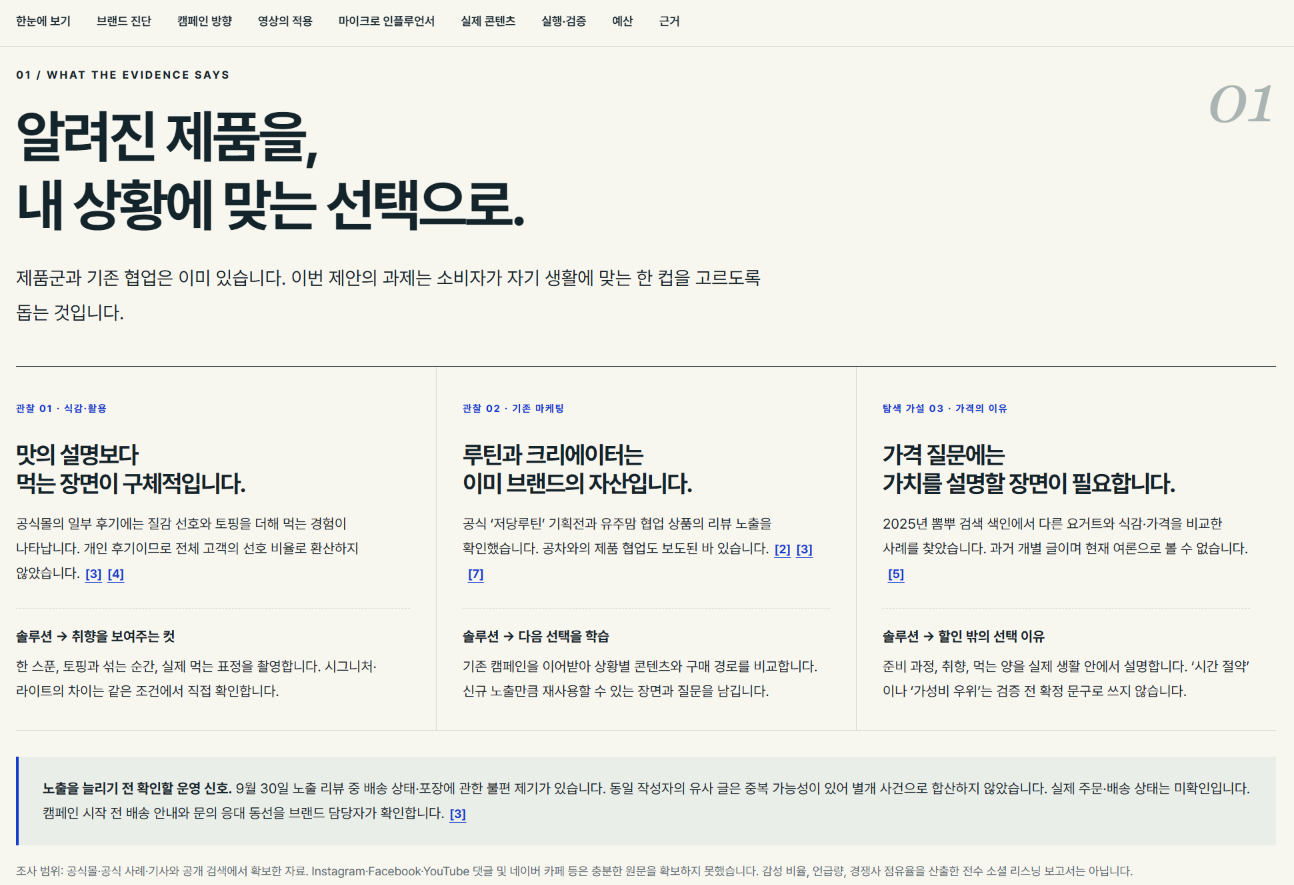
Task: Click the main headline '알려진 제품을, 내 상황에 맞는 선택으로.'
Action: (270, 169)
